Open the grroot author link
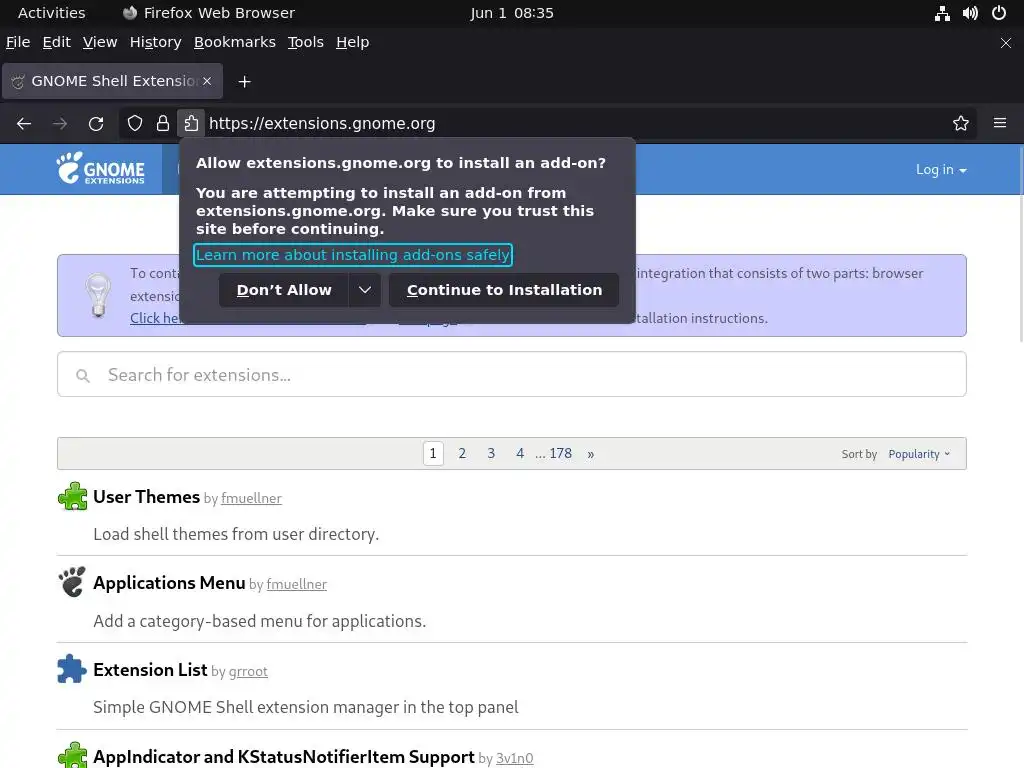This screenshot has height=768, width=1024. [248, 671]
